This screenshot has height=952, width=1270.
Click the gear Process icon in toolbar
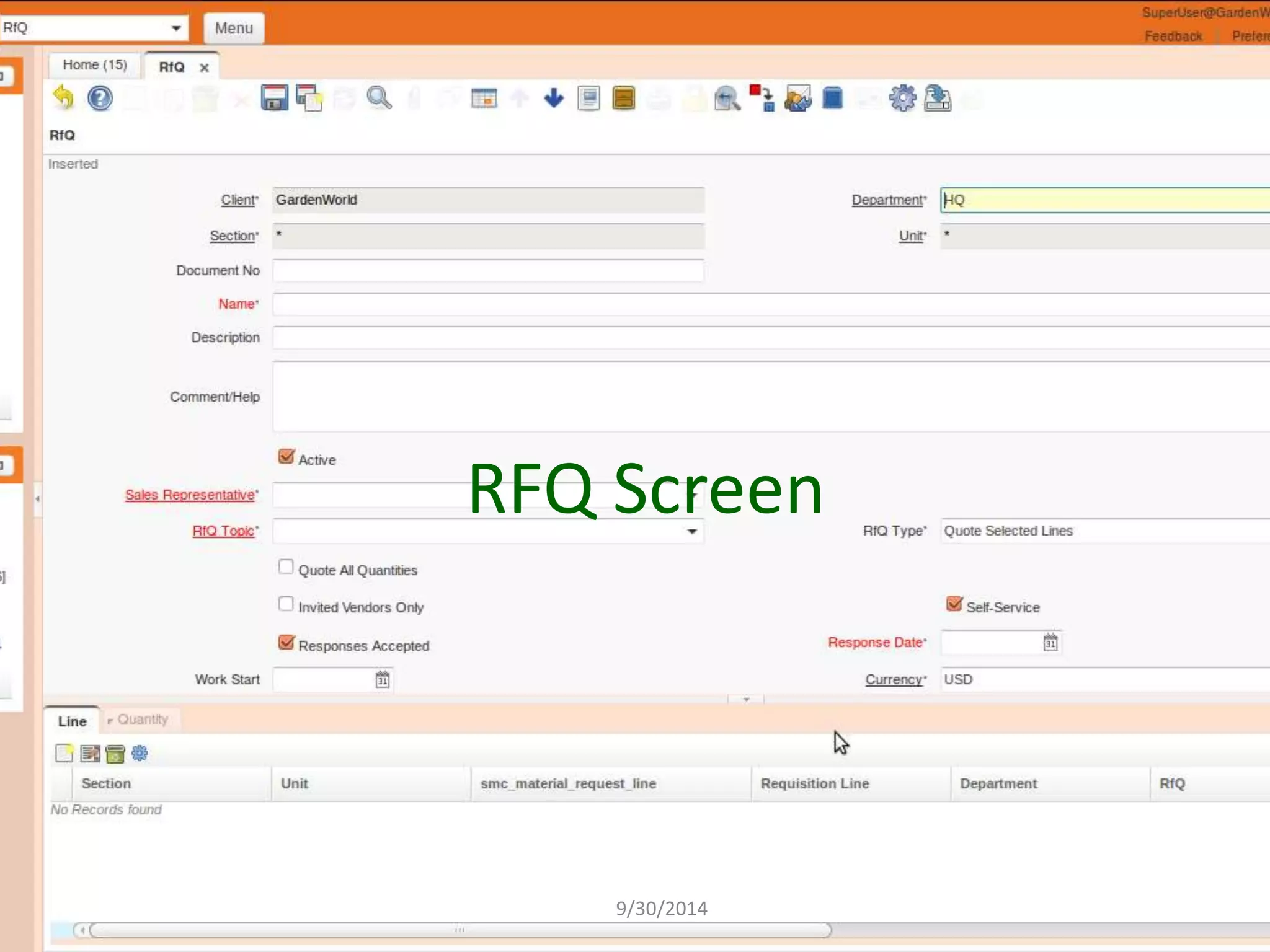point(902,98)
